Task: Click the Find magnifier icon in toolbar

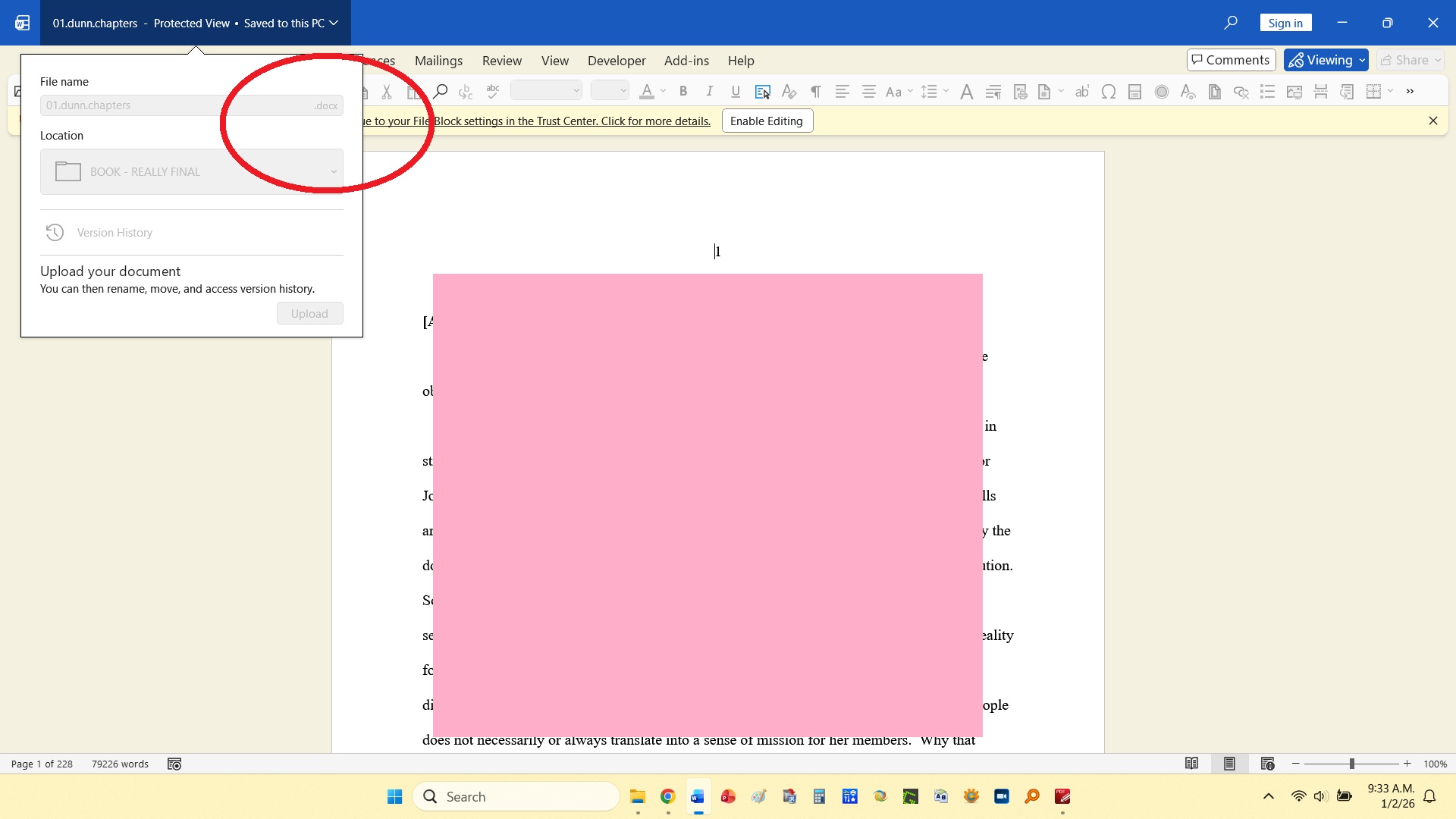Action: coord(440,92)
